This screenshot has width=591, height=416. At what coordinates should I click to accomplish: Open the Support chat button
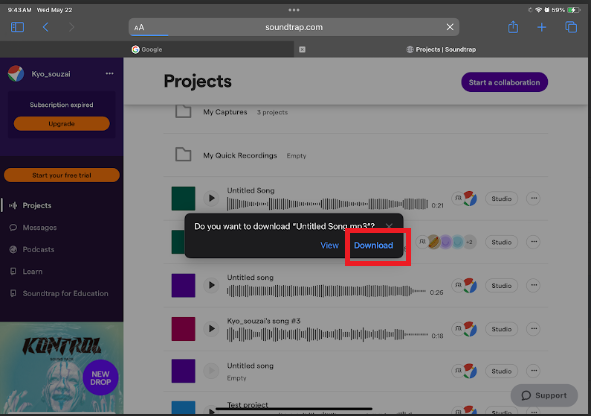[x=544, y=395]
